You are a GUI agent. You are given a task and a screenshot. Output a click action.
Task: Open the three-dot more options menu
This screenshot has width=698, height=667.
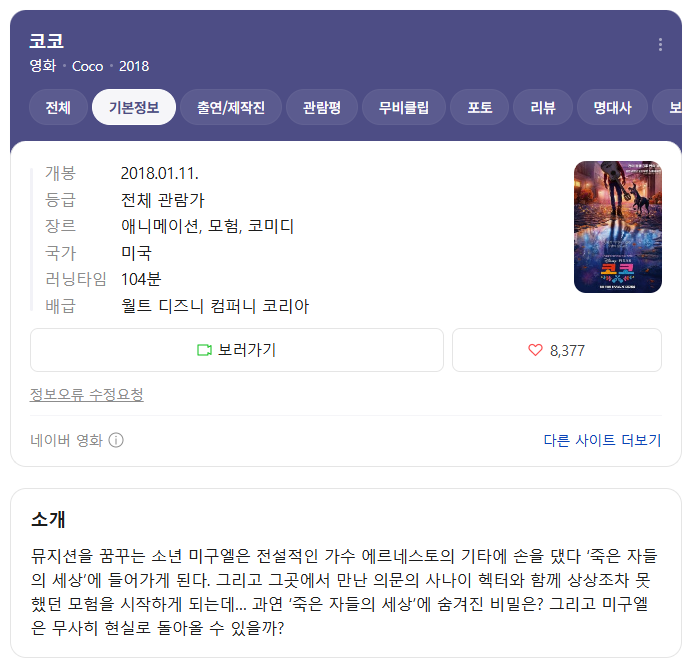click(660, 45)
